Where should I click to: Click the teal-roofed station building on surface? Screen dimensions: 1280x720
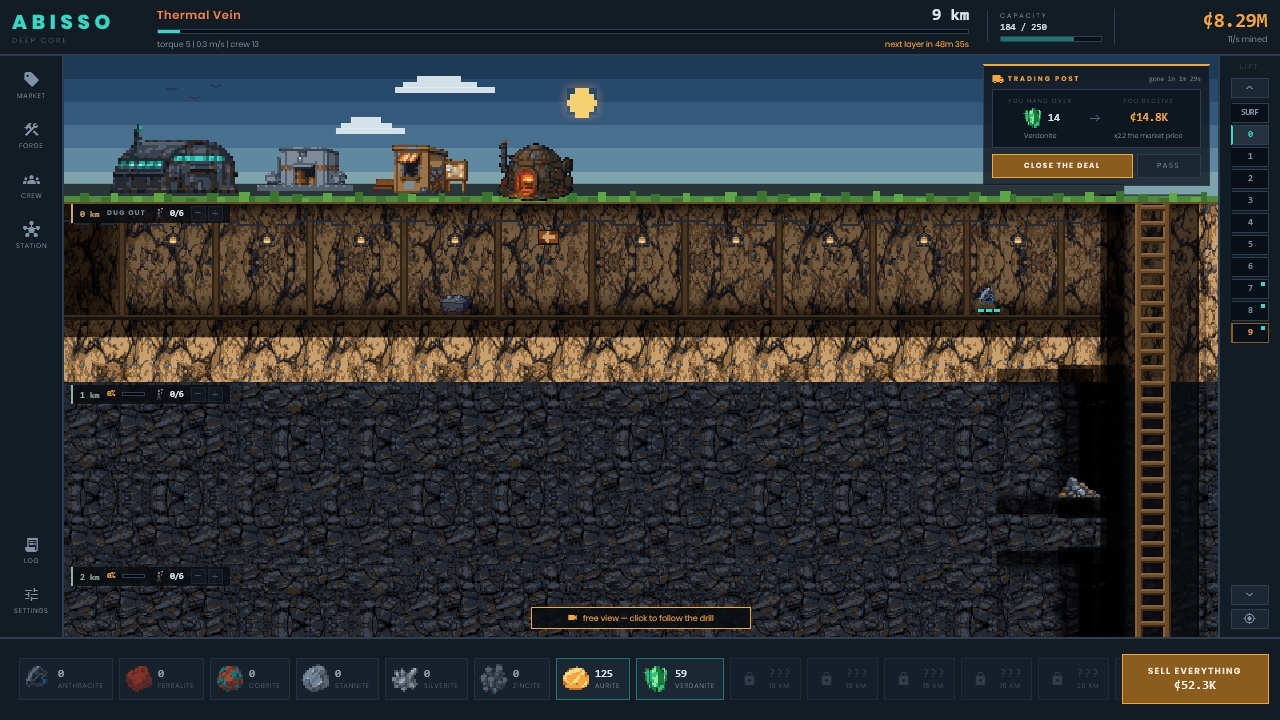pos(175,160)
